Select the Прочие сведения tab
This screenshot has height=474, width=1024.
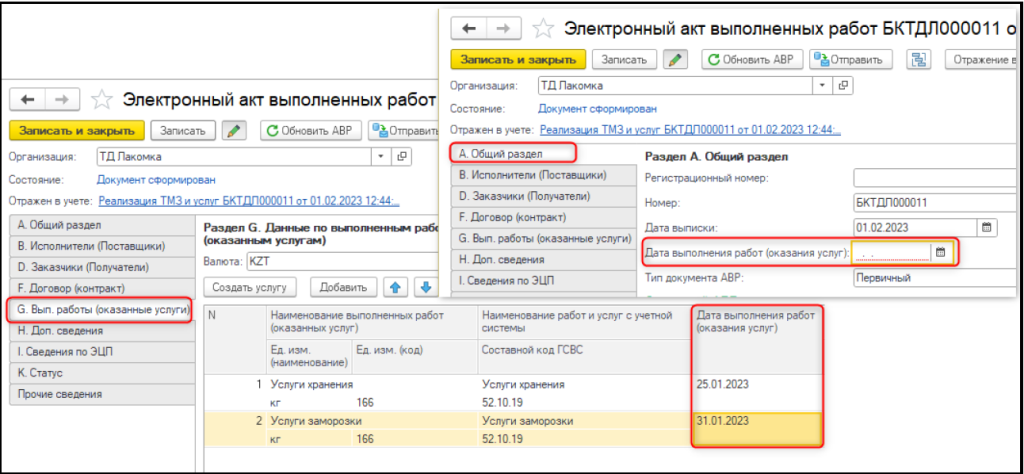[102, 394]
